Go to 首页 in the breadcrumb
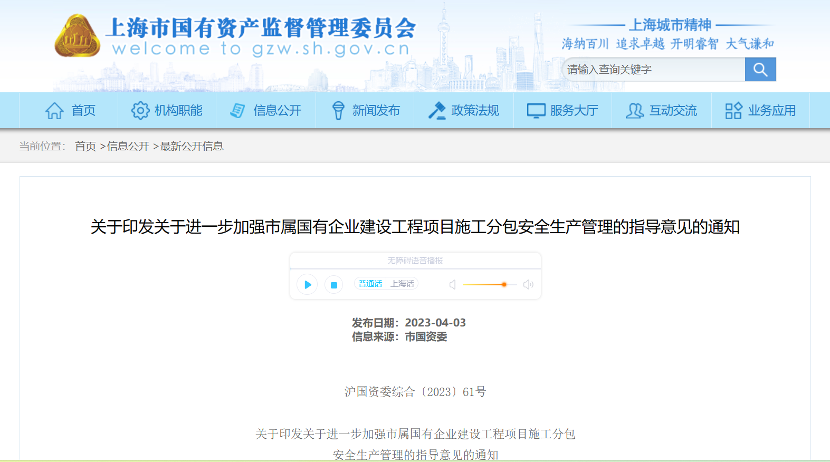Image resolution: width=830 pixels, height=462 pixels. point(85,146)
